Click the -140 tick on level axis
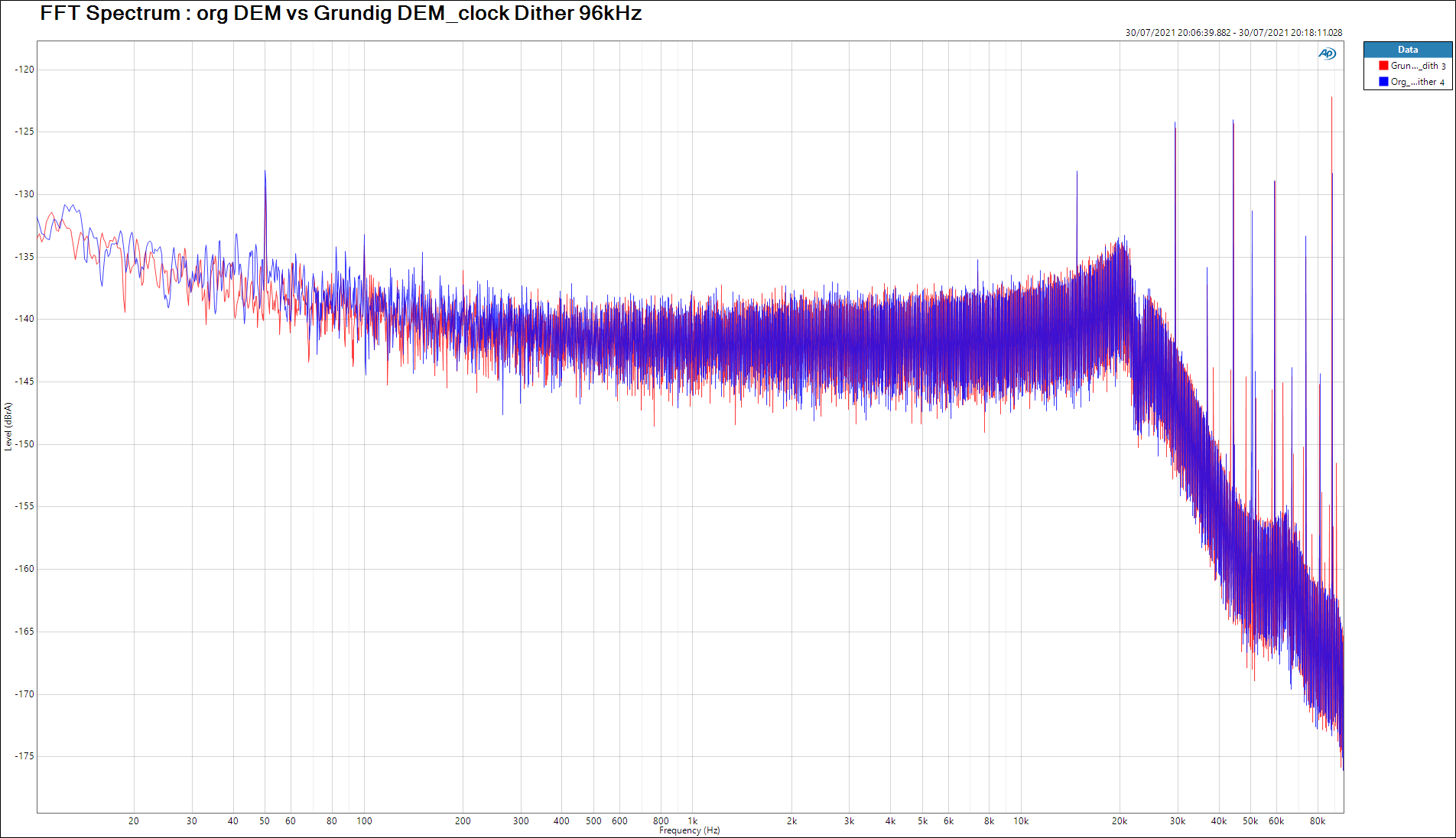Viewport: 1456px width, 838px height. tap(24, 319)
